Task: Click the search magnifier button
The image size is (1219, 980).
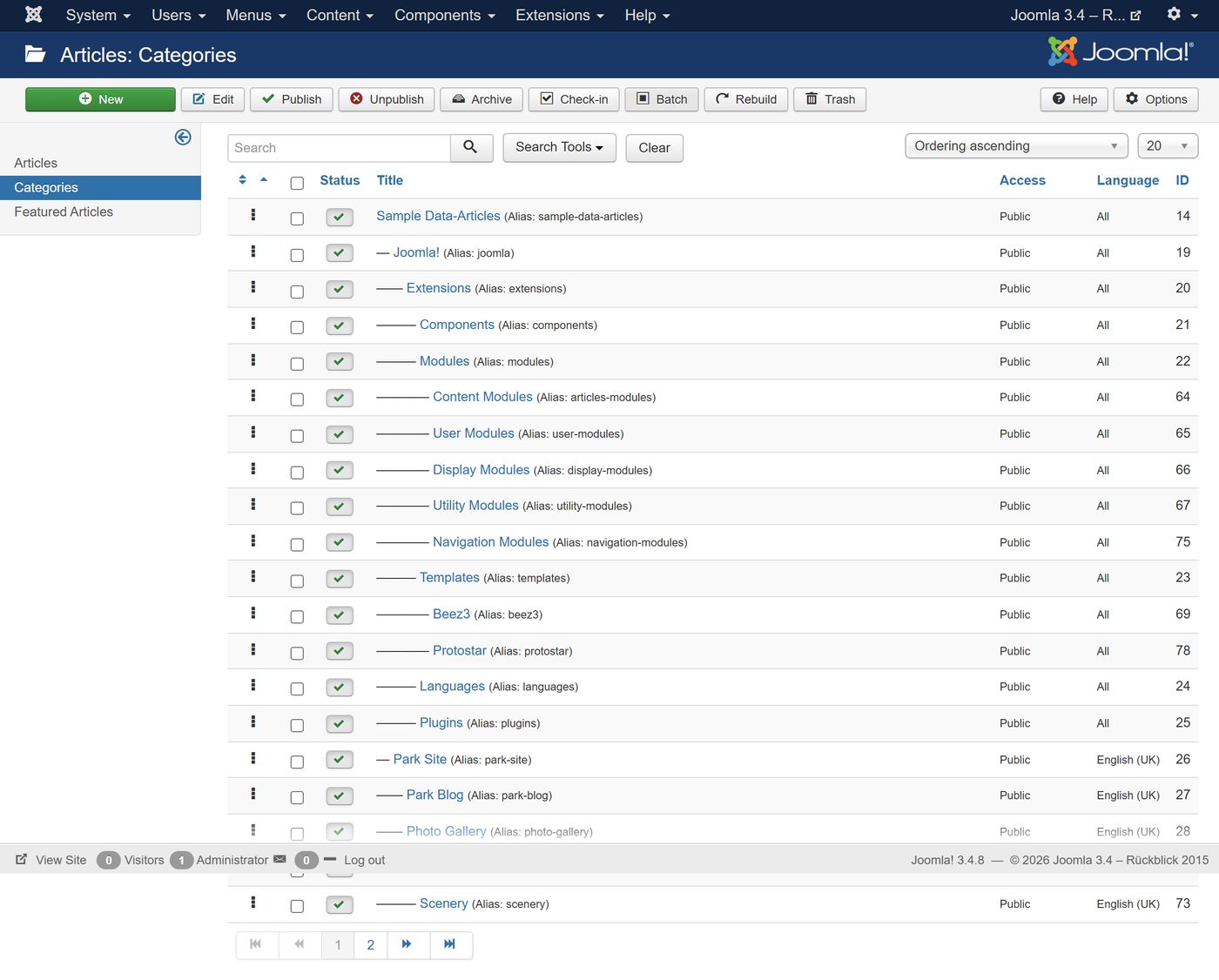Action: [471, 148]
